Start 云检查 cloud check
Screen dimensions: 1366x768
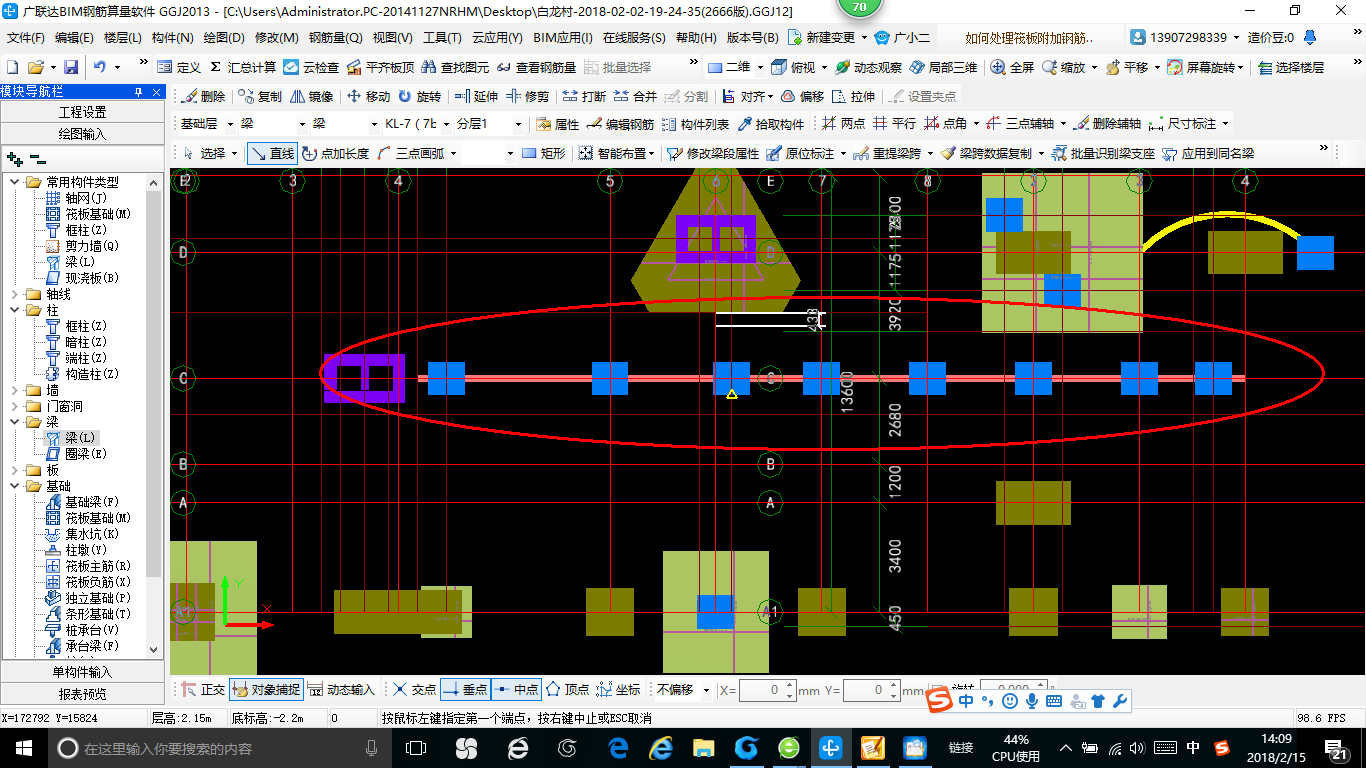click(x=311, y=67)
